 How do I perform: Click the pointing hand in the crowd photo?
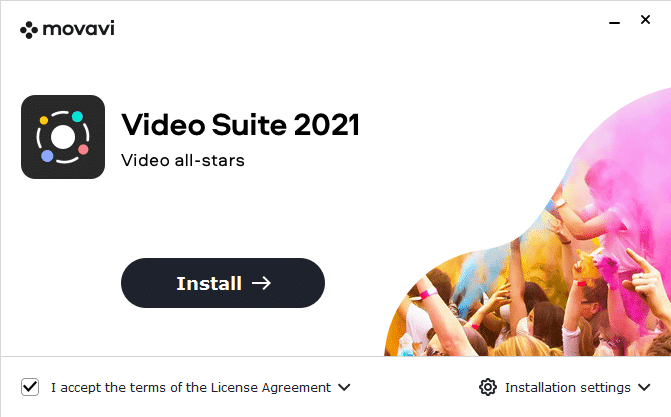point(646,274)
